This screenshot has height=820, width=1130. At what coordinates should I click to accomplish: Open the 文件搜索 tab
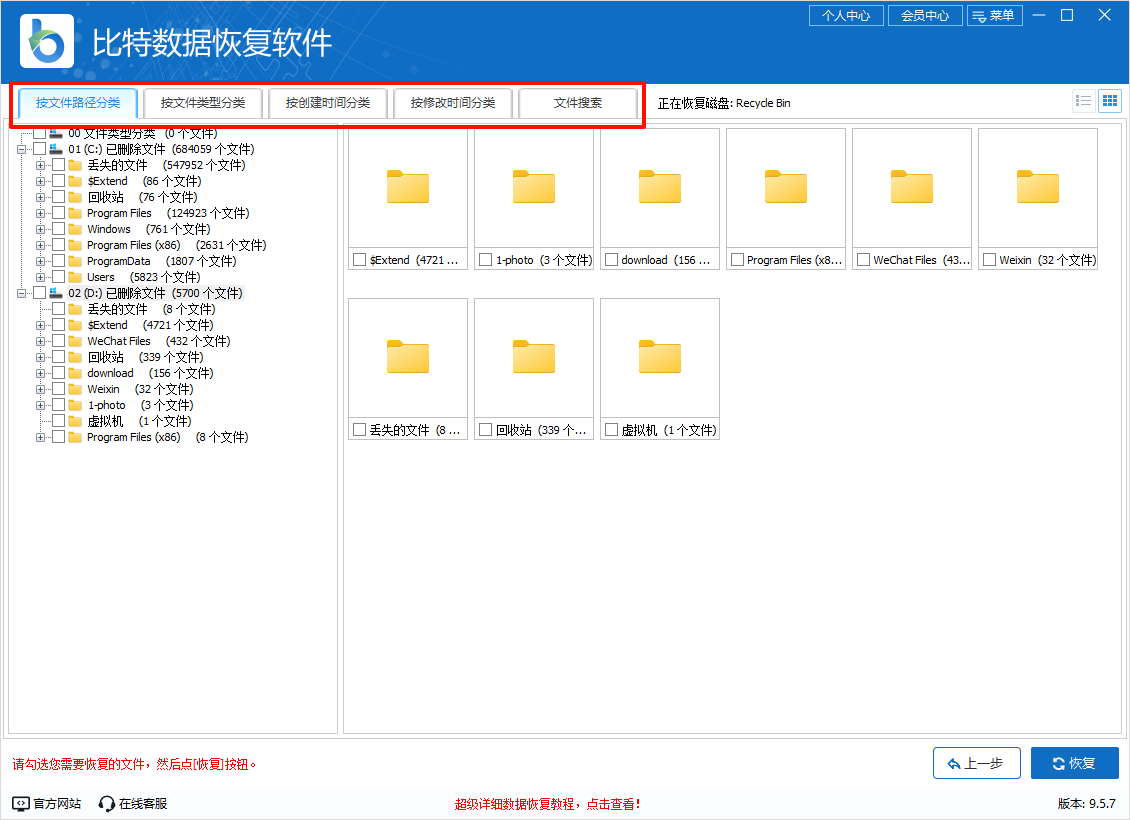click(578, 103)
